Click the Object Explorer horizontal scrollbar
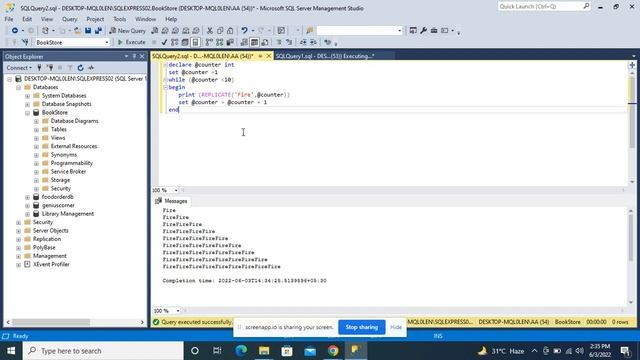Screen dimensions: 640x360 [51, 322]
